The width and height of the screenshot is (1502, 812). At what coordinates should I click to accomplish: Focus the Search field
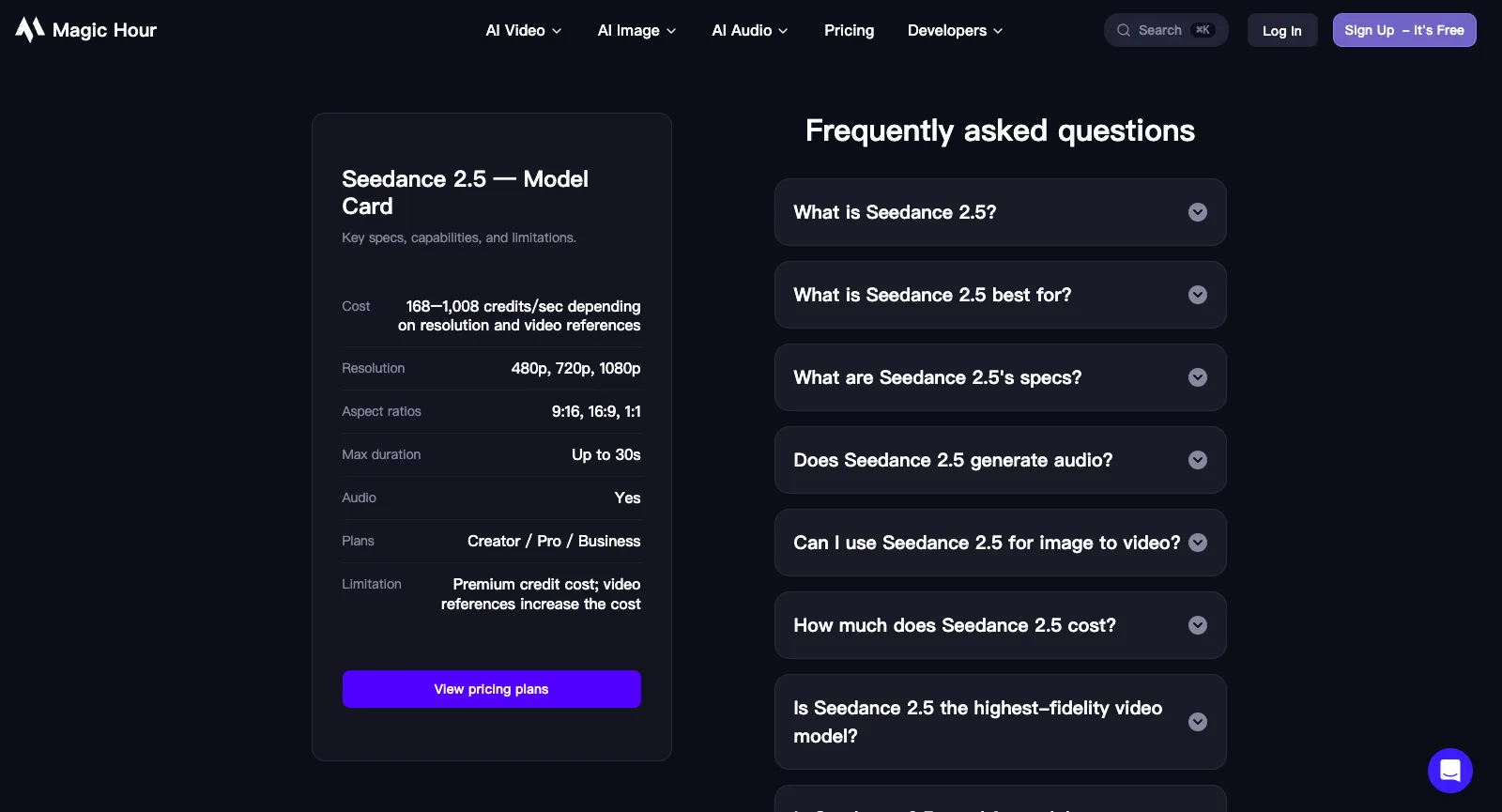1166,30
